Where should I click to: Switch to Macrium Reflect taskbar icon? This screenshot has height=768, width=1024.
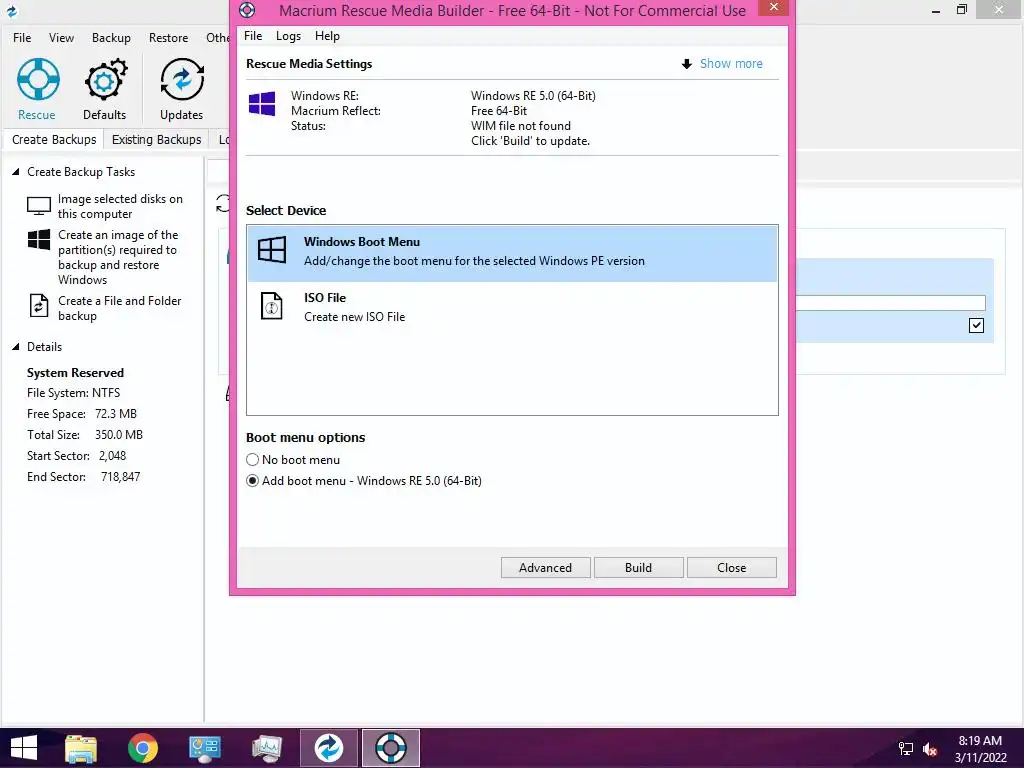click(x=328, y=748)
